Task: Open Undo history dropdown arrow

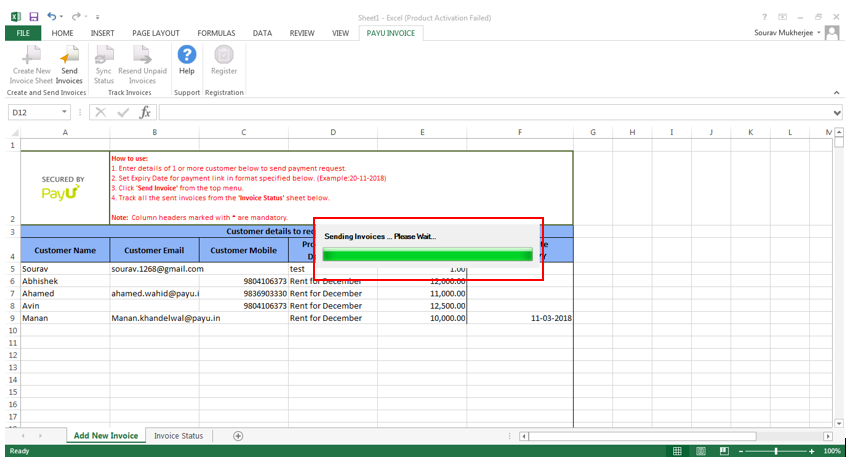Action: [x=61, y=17]
